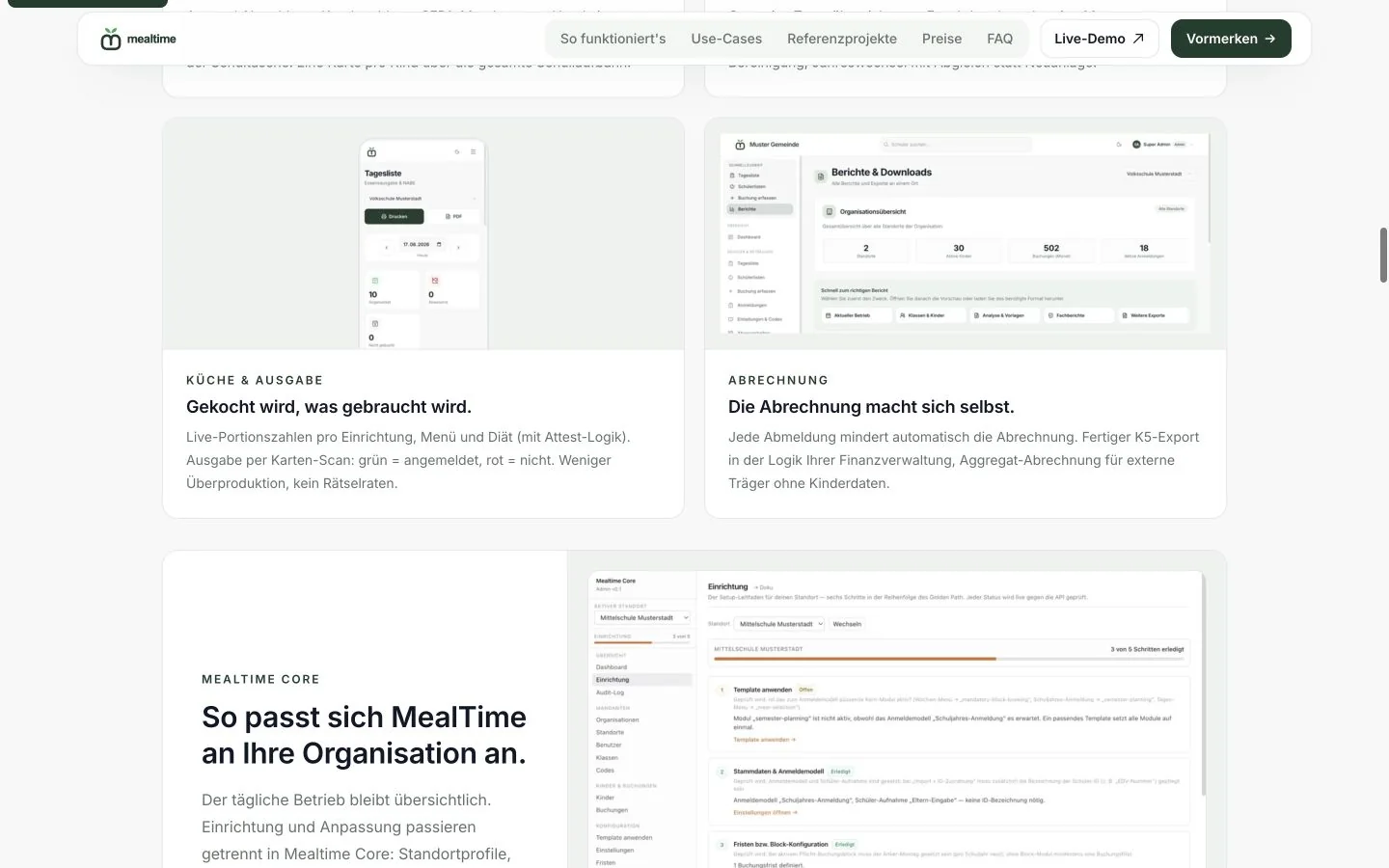Open the Super Admin user menu
This screenshot has width=1389, height=868.
click(x=1162, y=145)
